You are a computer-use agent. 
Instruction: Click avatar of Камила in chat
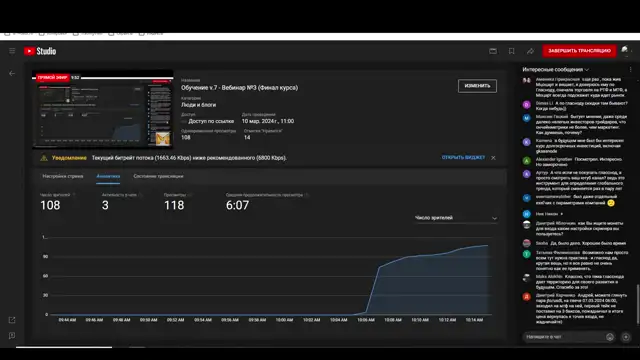(x=527, y=142)
